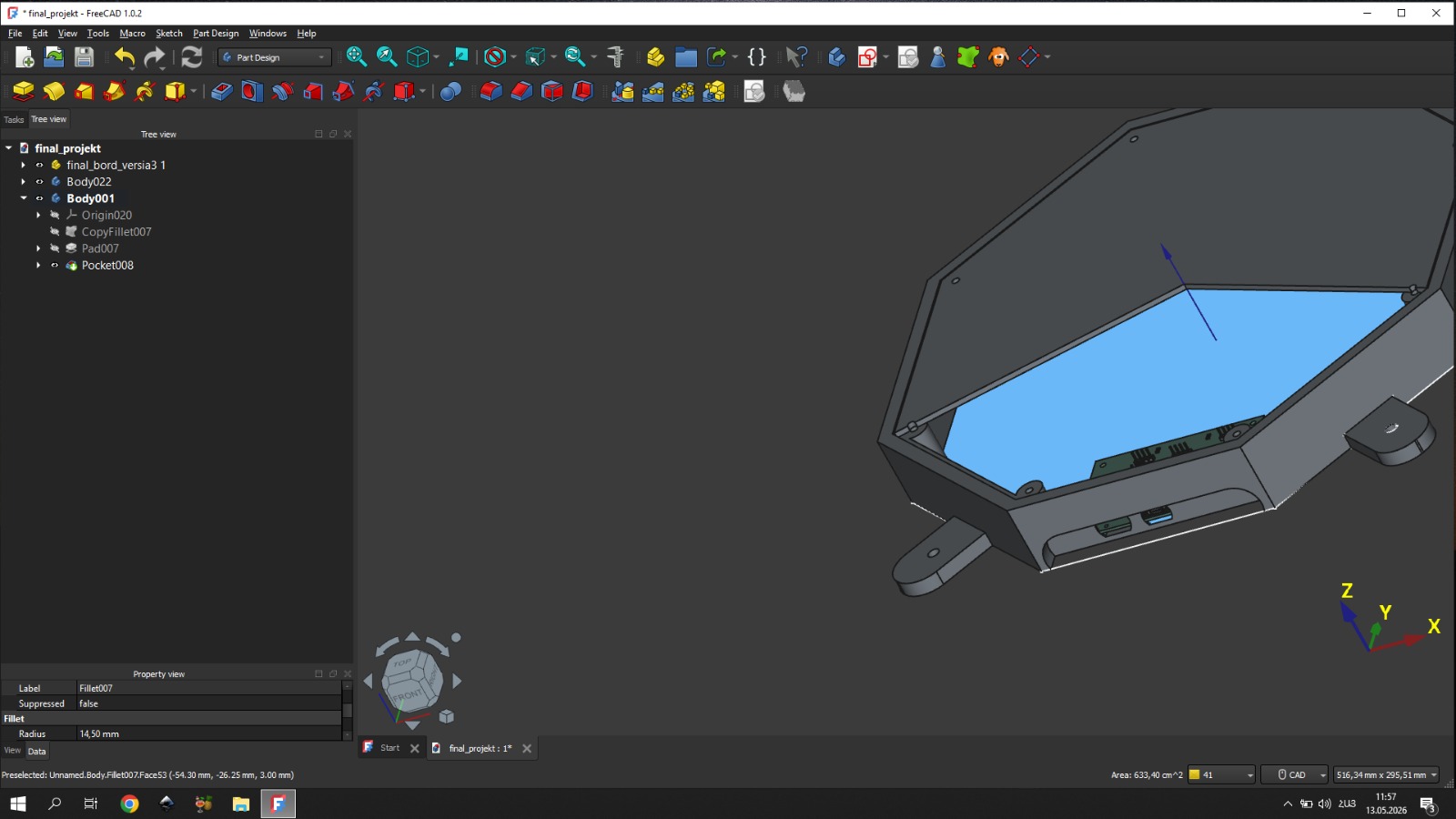Create a new part with yellow part icon

655,57
